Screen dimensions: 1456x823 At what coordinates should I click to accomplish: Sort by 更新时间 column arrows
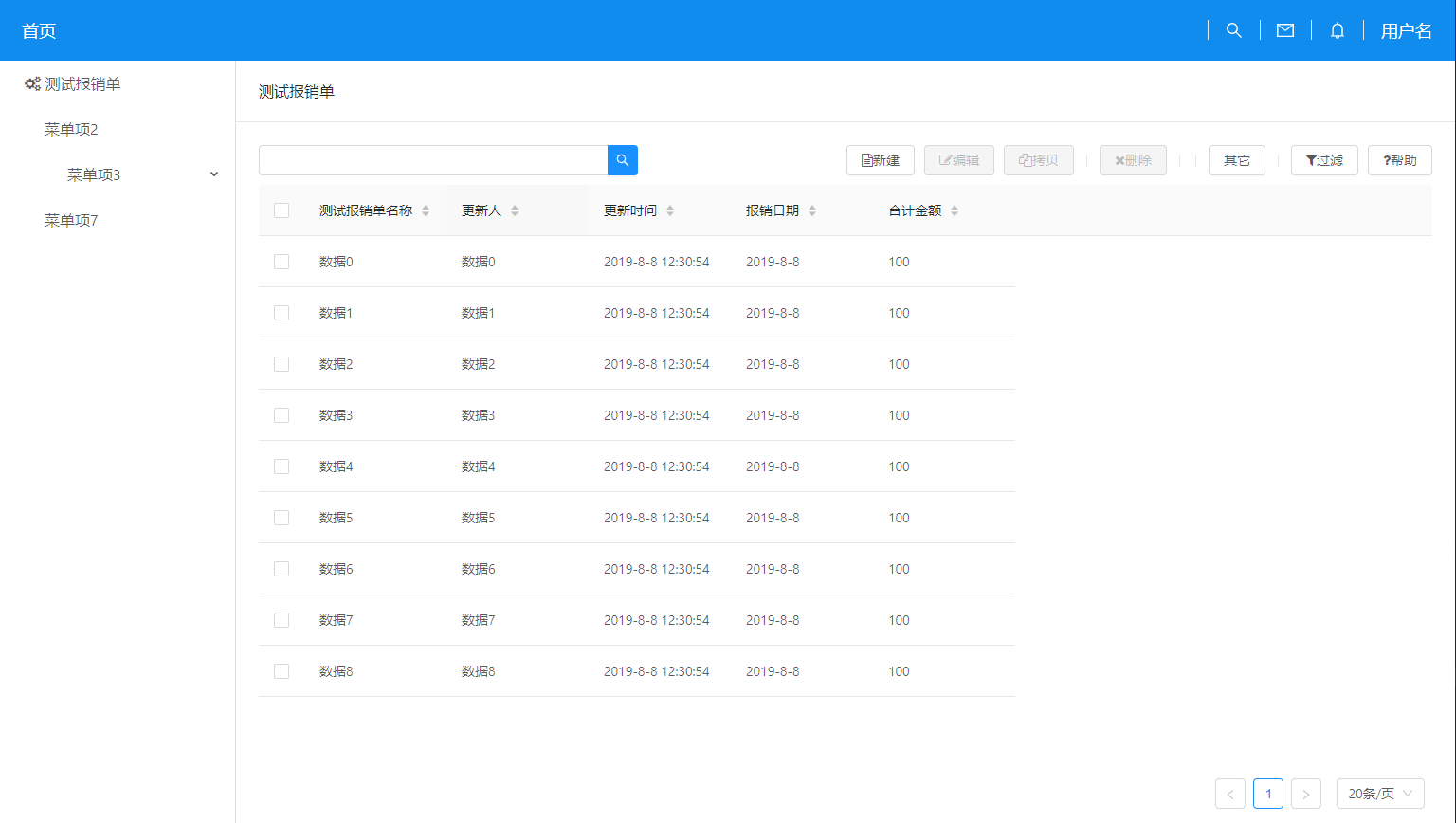coord(670,210)
